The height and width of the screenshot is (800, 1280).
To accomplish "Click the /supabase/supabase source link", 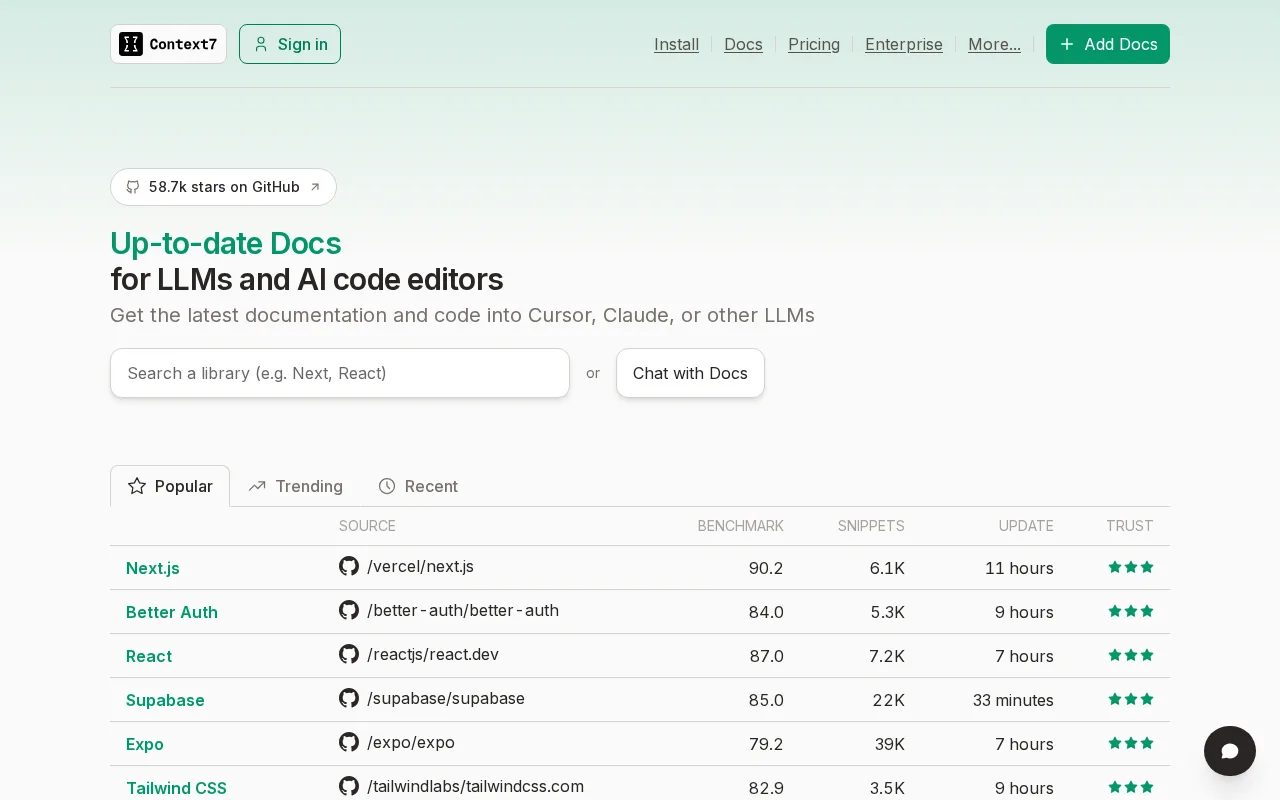I will click(446, 698).
